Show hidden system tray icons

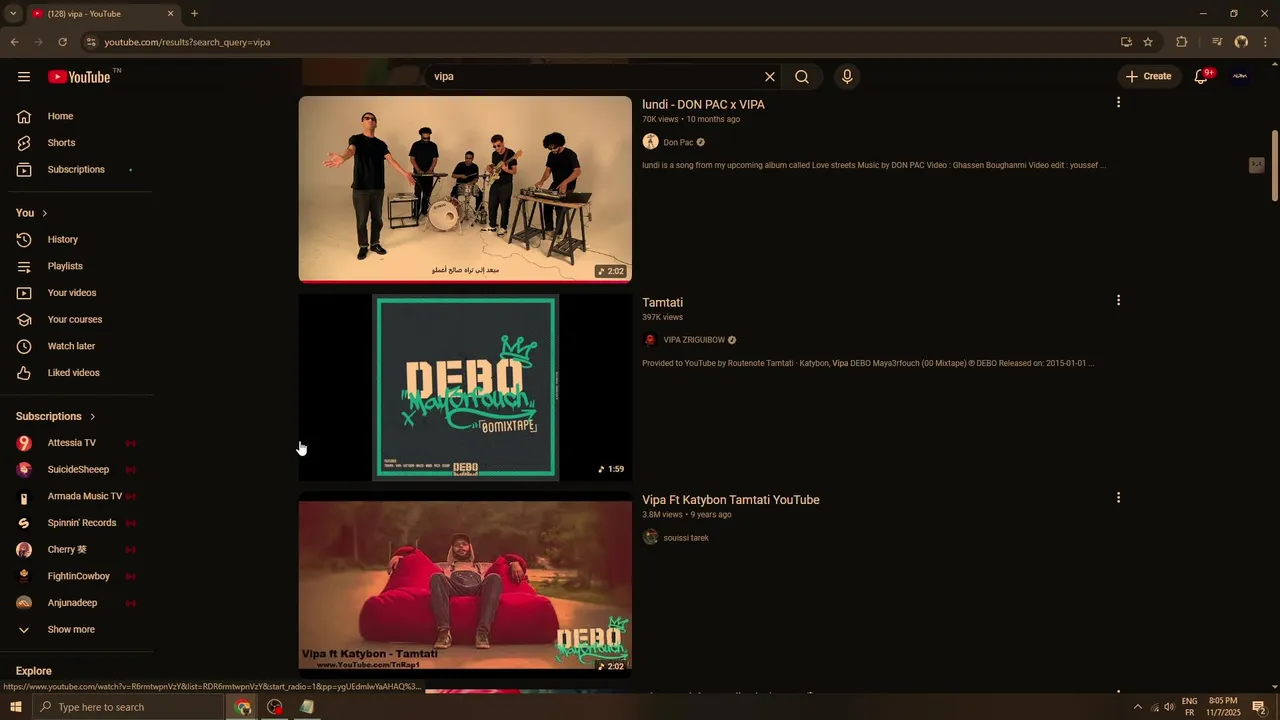tap(1137, 707)
